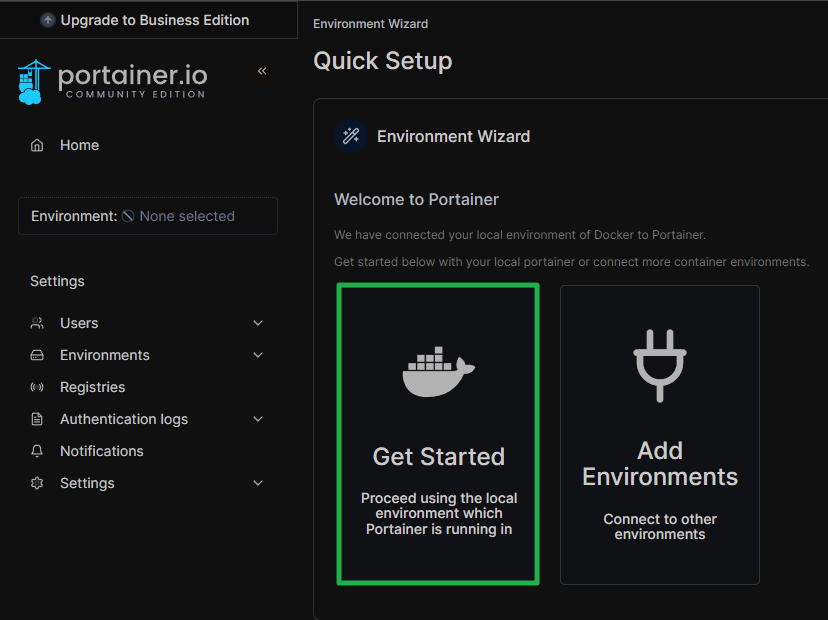Click the Home house icon
Screen dimensions: 828x620
[x=37, y=145]
